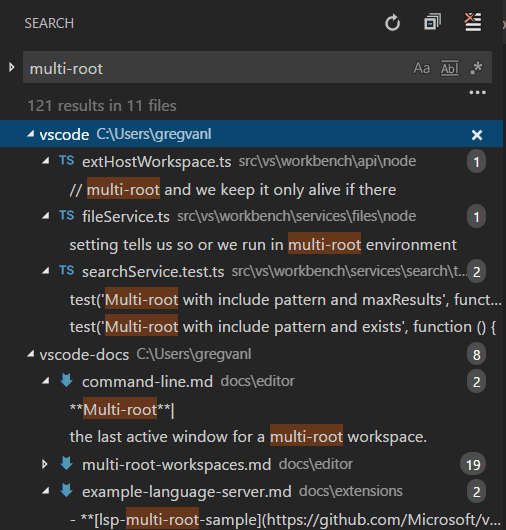
Task: Click the 19 results badge
Action: 473,465
